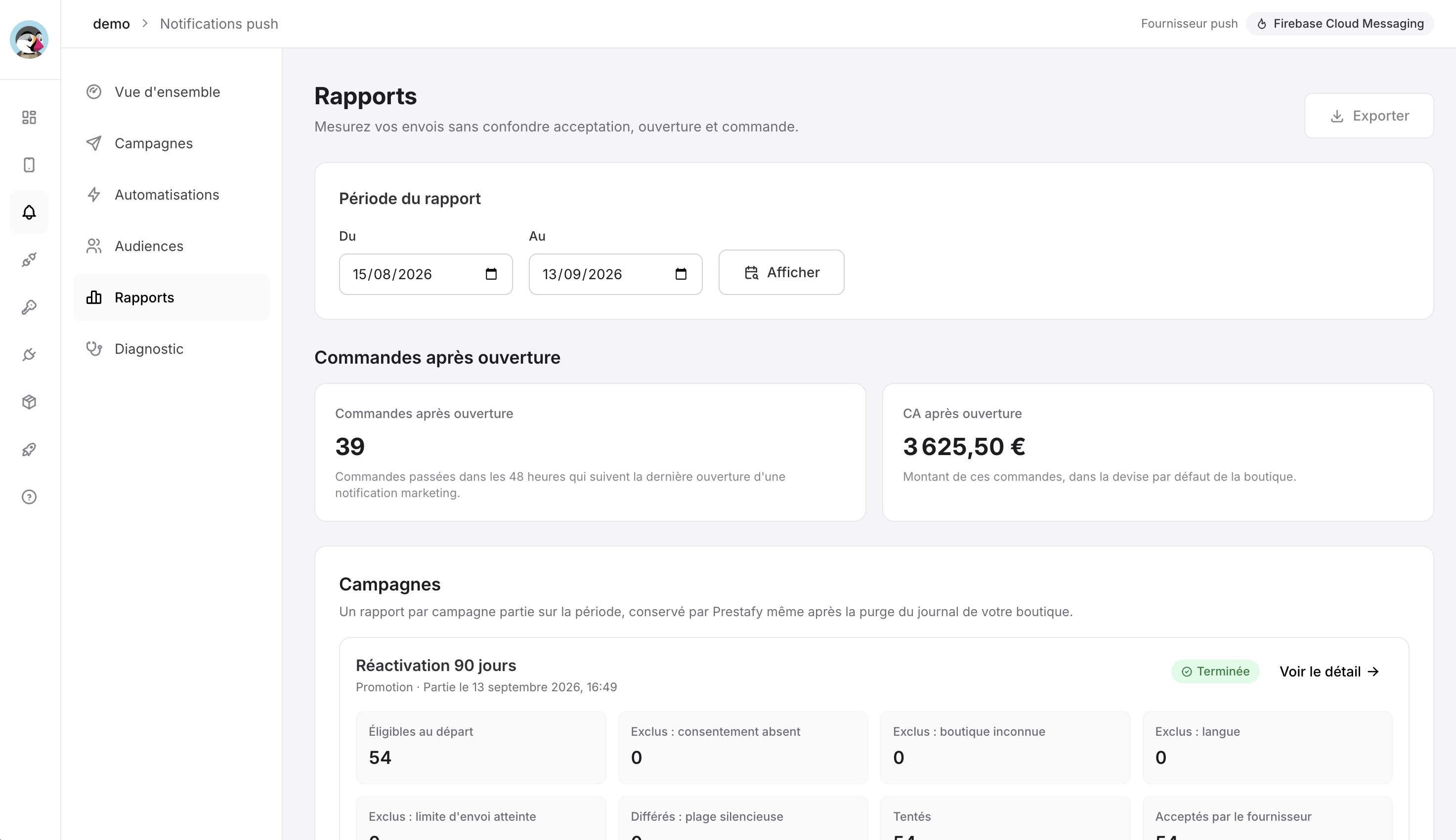Click the bar chart icon beside Rapports

(x=94, y=297)
